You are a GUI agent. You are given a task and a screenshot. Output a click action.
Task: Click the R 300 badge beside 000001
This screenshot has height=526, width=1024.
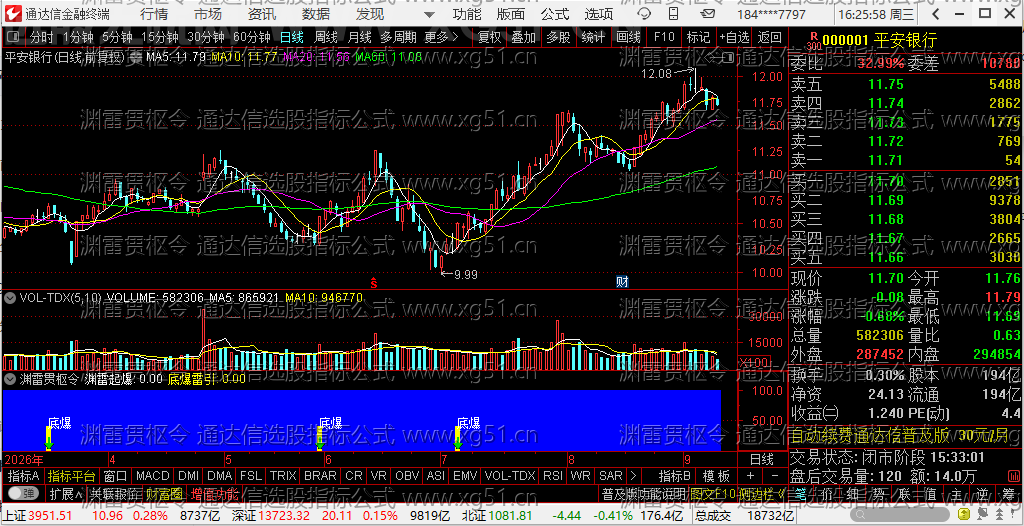(x=813, y=41)
